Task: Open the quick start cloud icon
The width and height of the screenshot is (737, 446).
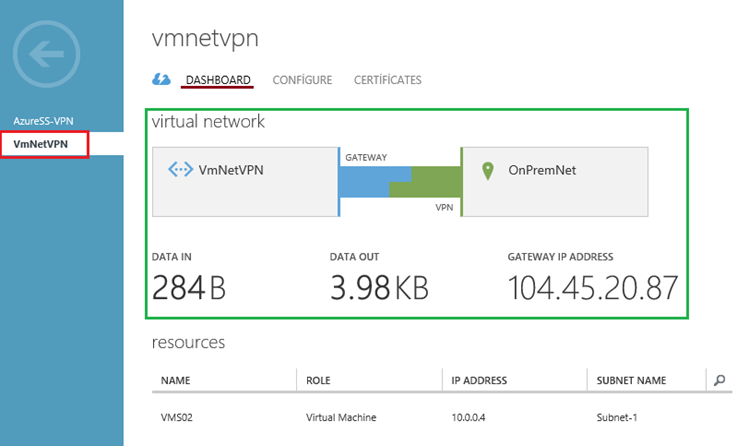Action: click(161, 79)
